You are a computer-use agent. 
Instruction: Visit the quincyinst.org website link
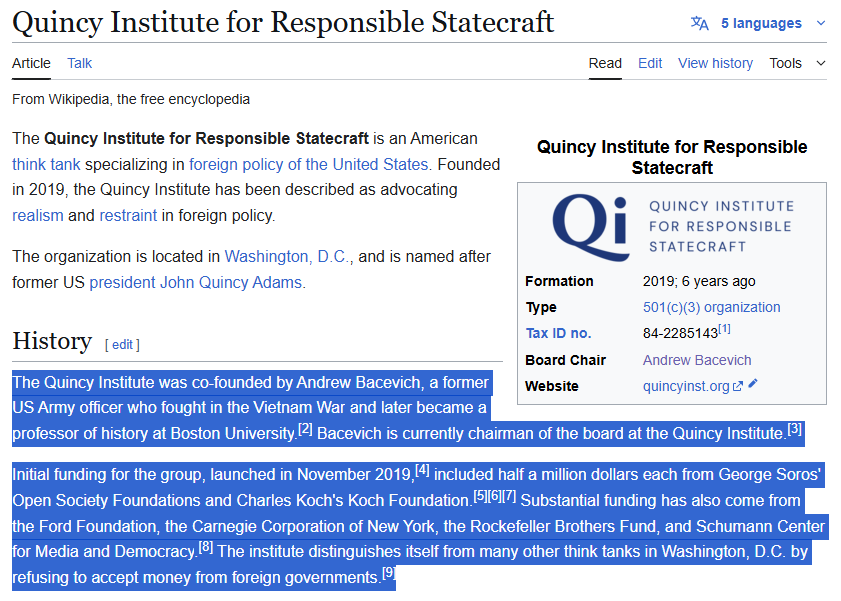(x=686, y=386)
